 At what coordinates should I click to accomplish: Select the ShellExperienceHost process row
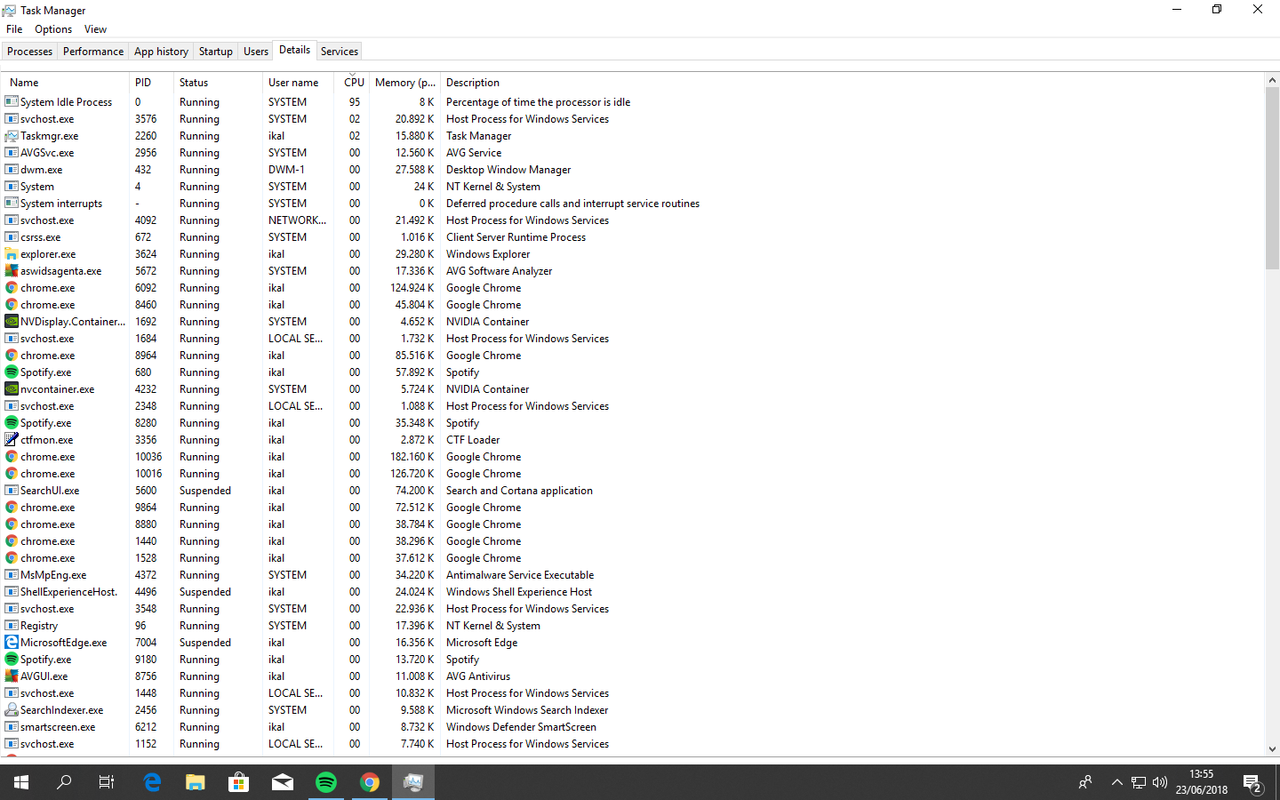[633, 592]
